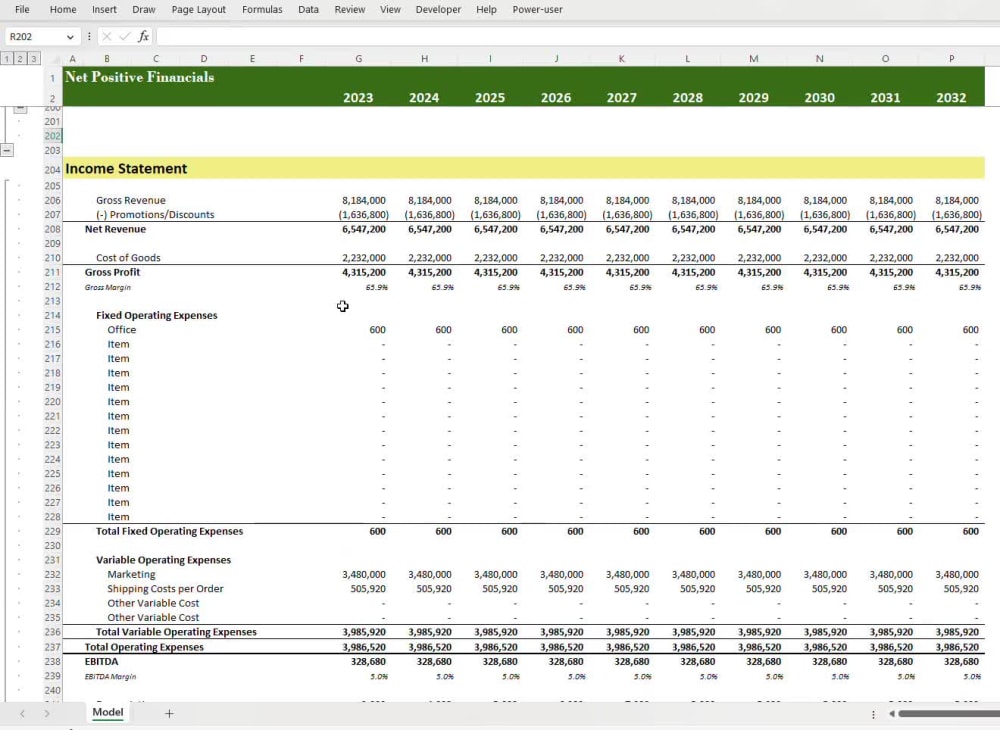
Task: Open the Formulas ribbon tab
Action: pyautogui.click(x=262, y=10)
